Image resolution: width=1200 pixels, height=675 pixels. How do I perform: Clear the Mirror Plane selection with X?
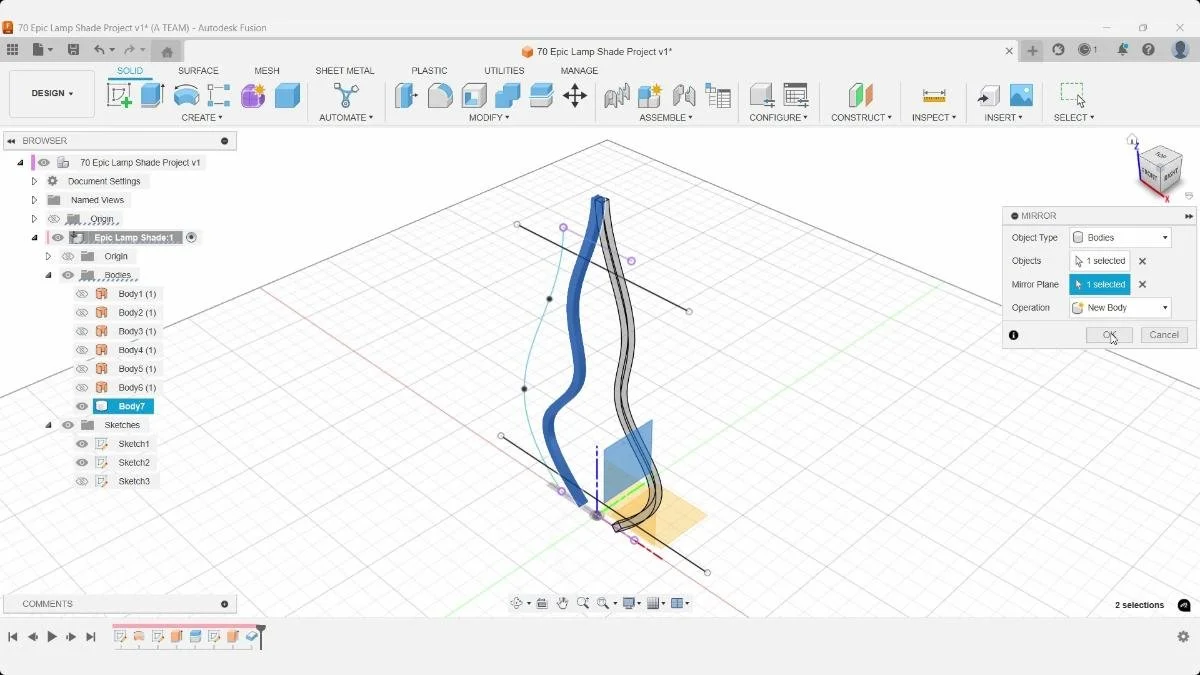pos(1142,284)
